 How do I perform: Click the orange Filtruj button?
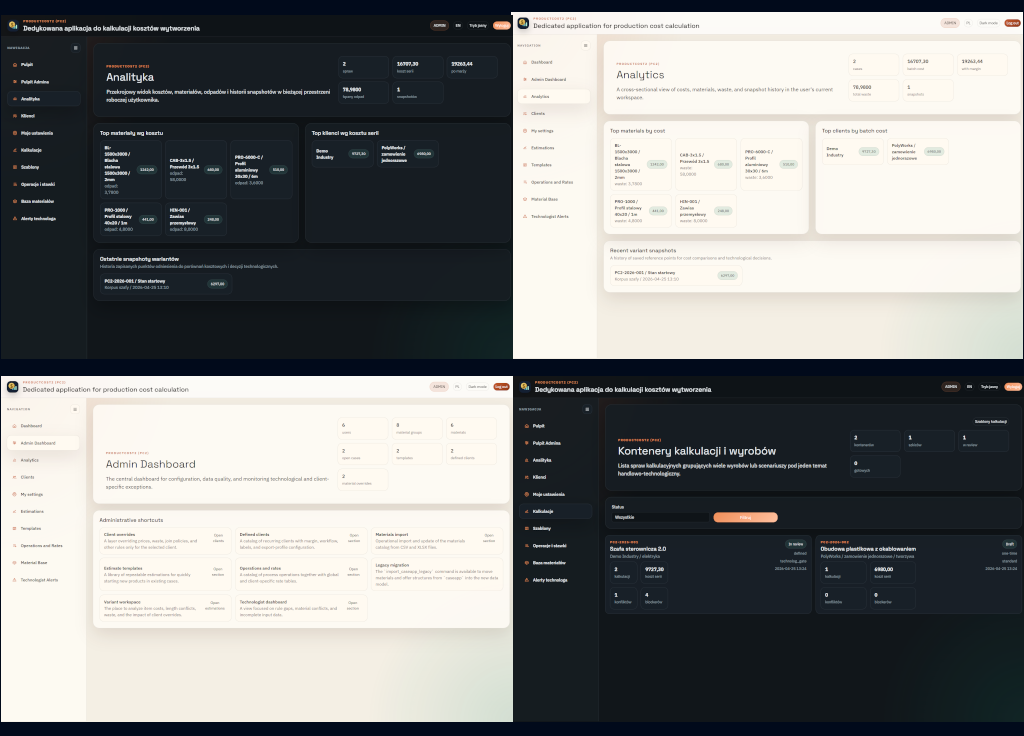tap(745, 517)
